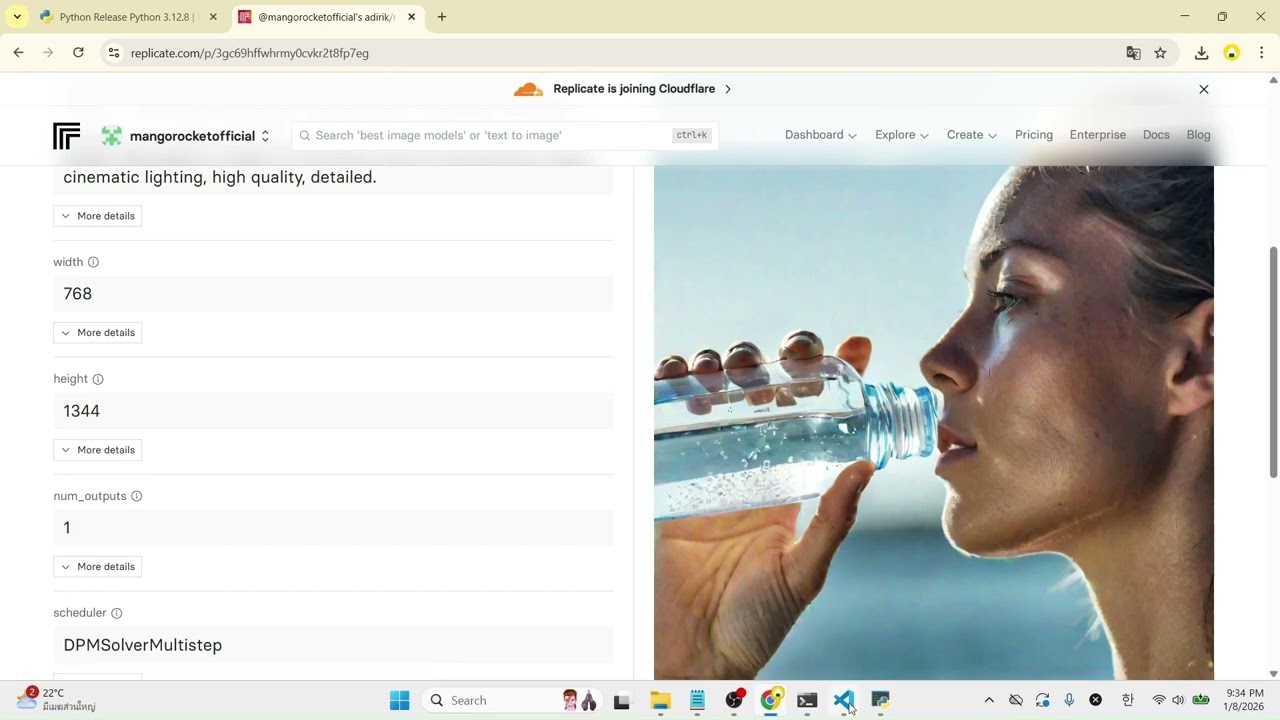Expand More details under num_outputs
The height and width of the screenshot is (720, 1280).
coord(97,567)
